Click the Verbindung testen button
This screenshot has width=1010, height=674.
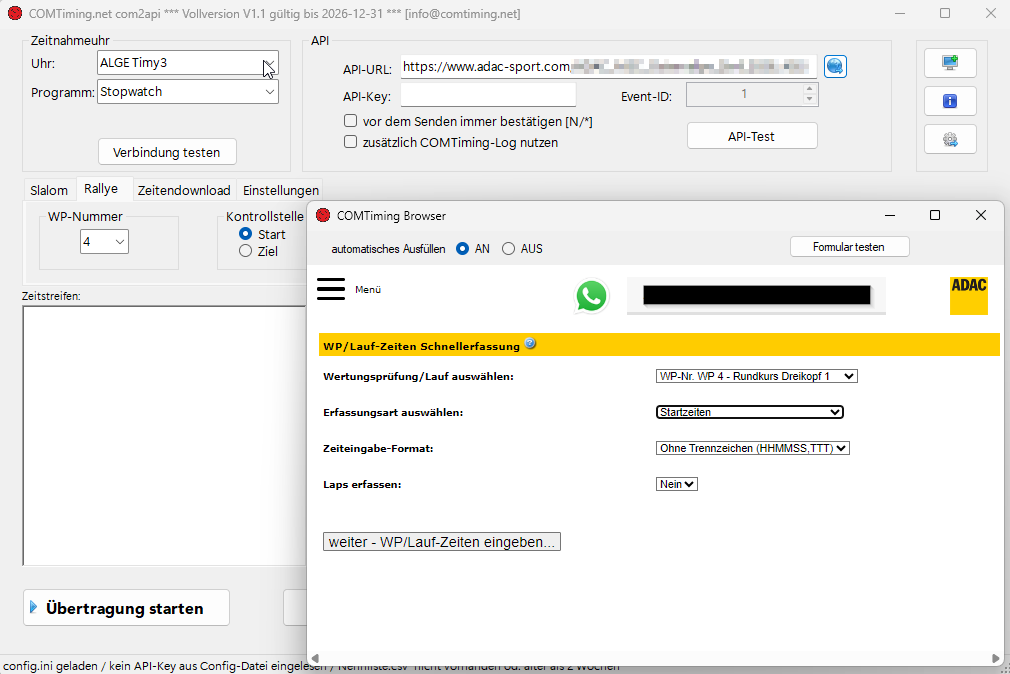coord(167,152)
